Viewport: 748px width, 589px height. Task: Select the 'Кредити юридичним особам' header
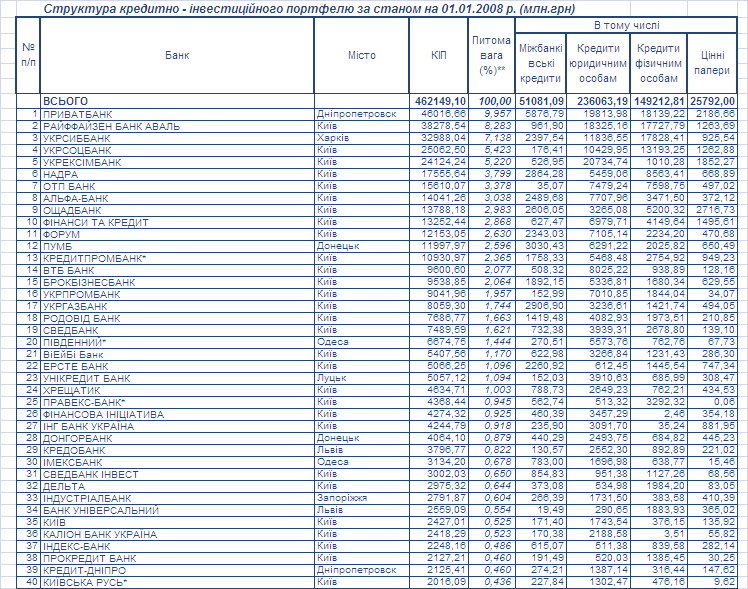pos(598,63)
